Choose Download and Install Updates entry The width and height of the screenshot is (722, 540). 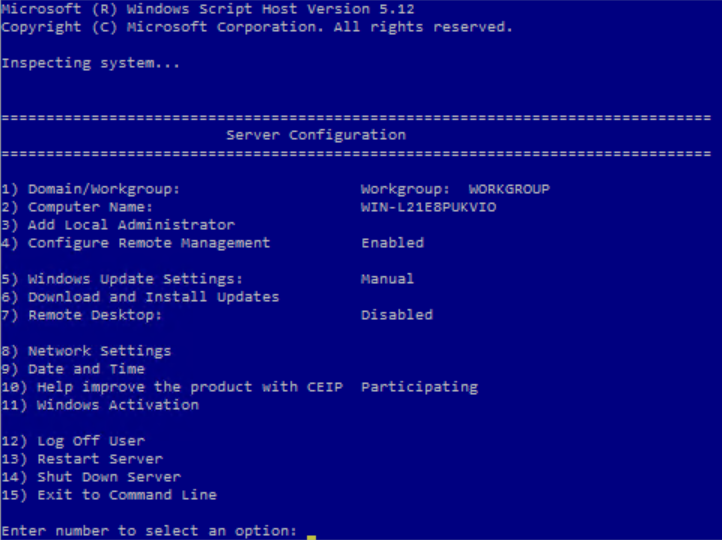pyautogui.click(x=140, y=297)
